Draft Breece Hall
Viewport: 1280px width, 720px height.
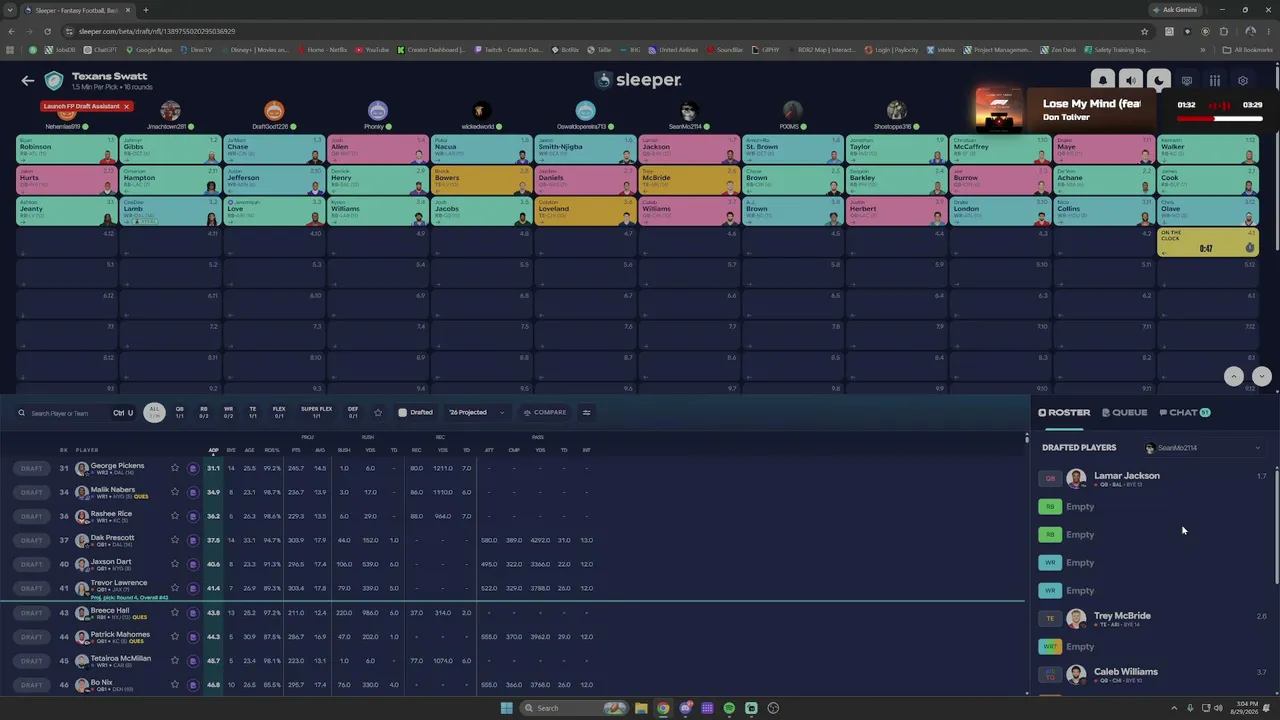tap(31, 613)
